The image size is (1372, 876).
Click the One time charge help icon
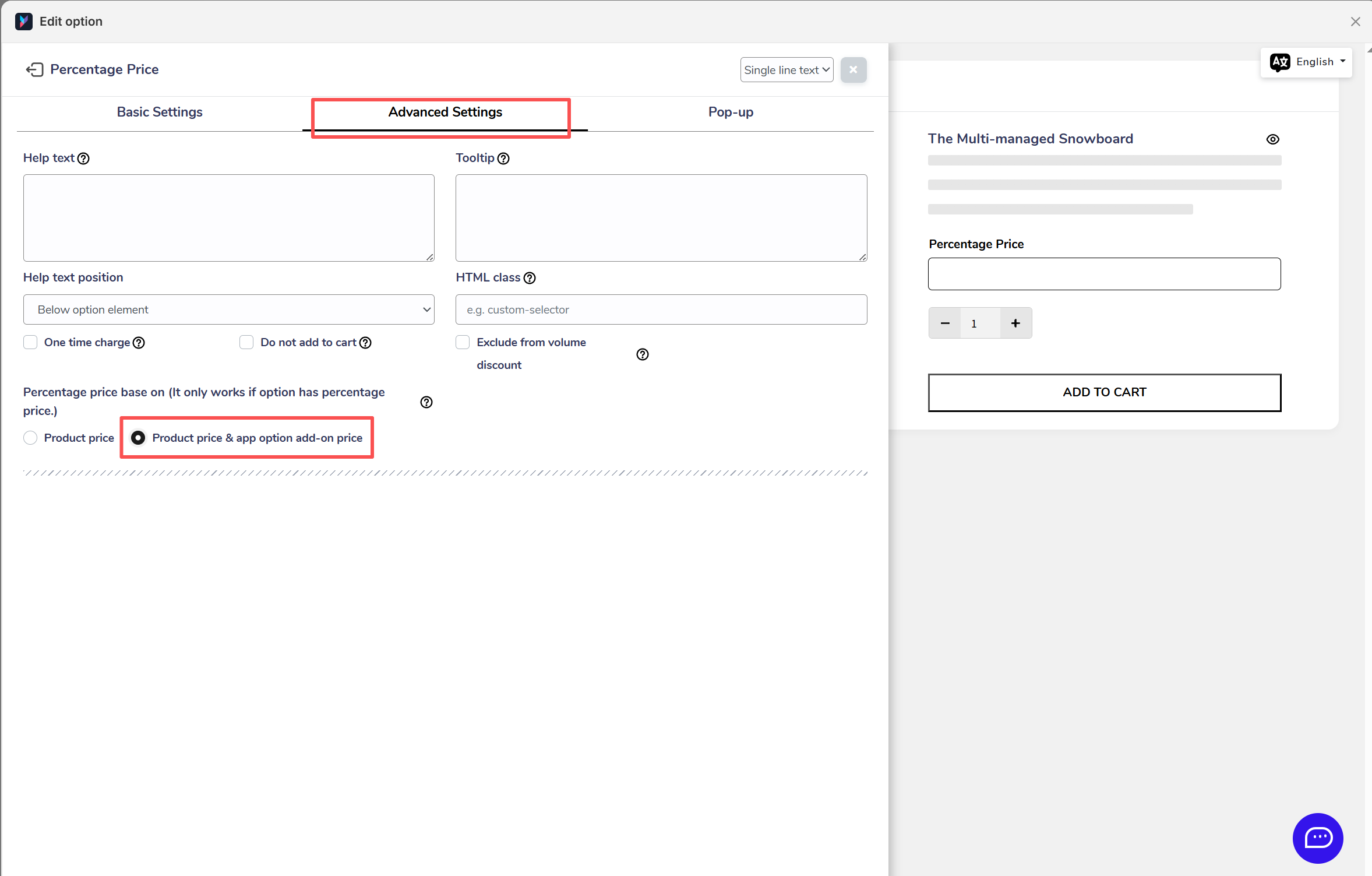pos(139,343)
